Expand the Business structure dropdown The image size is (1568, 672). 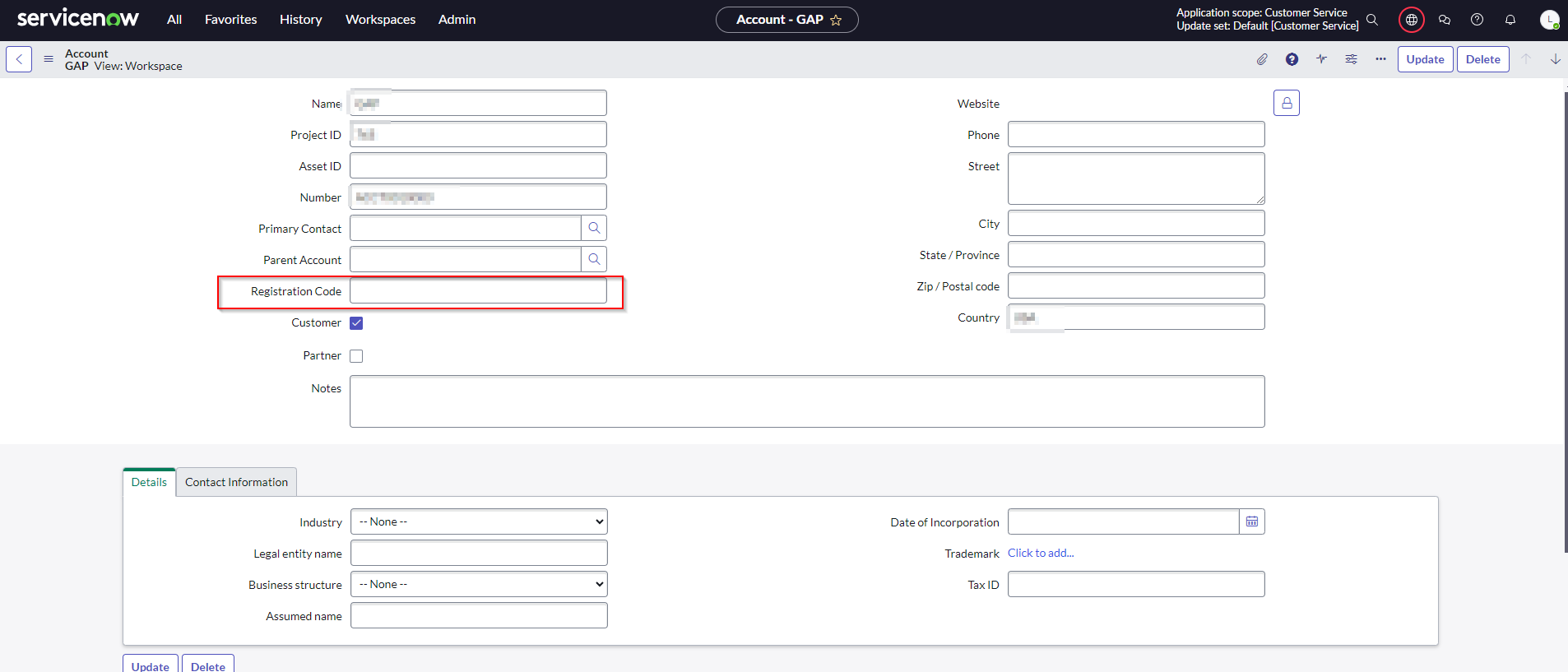click(479, 584)
